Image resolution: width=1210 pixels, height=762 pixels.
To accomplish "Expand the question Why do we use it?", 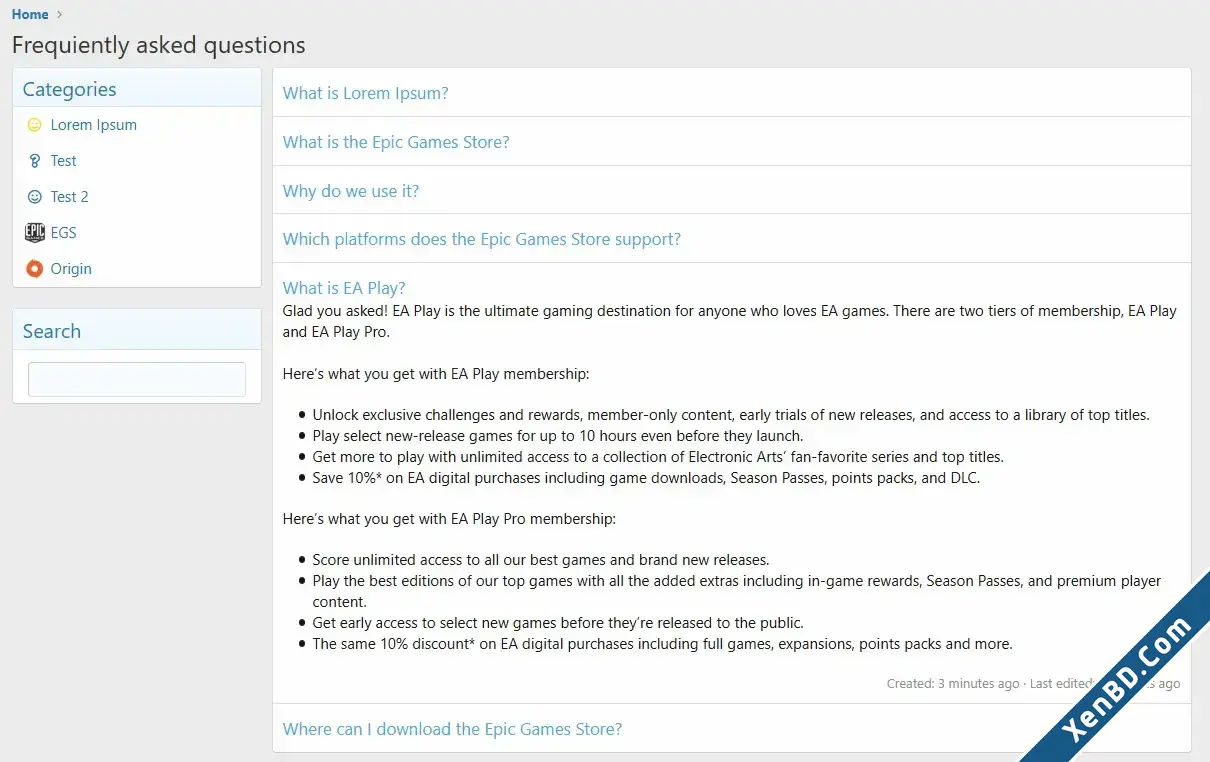I will click(351, 191).
